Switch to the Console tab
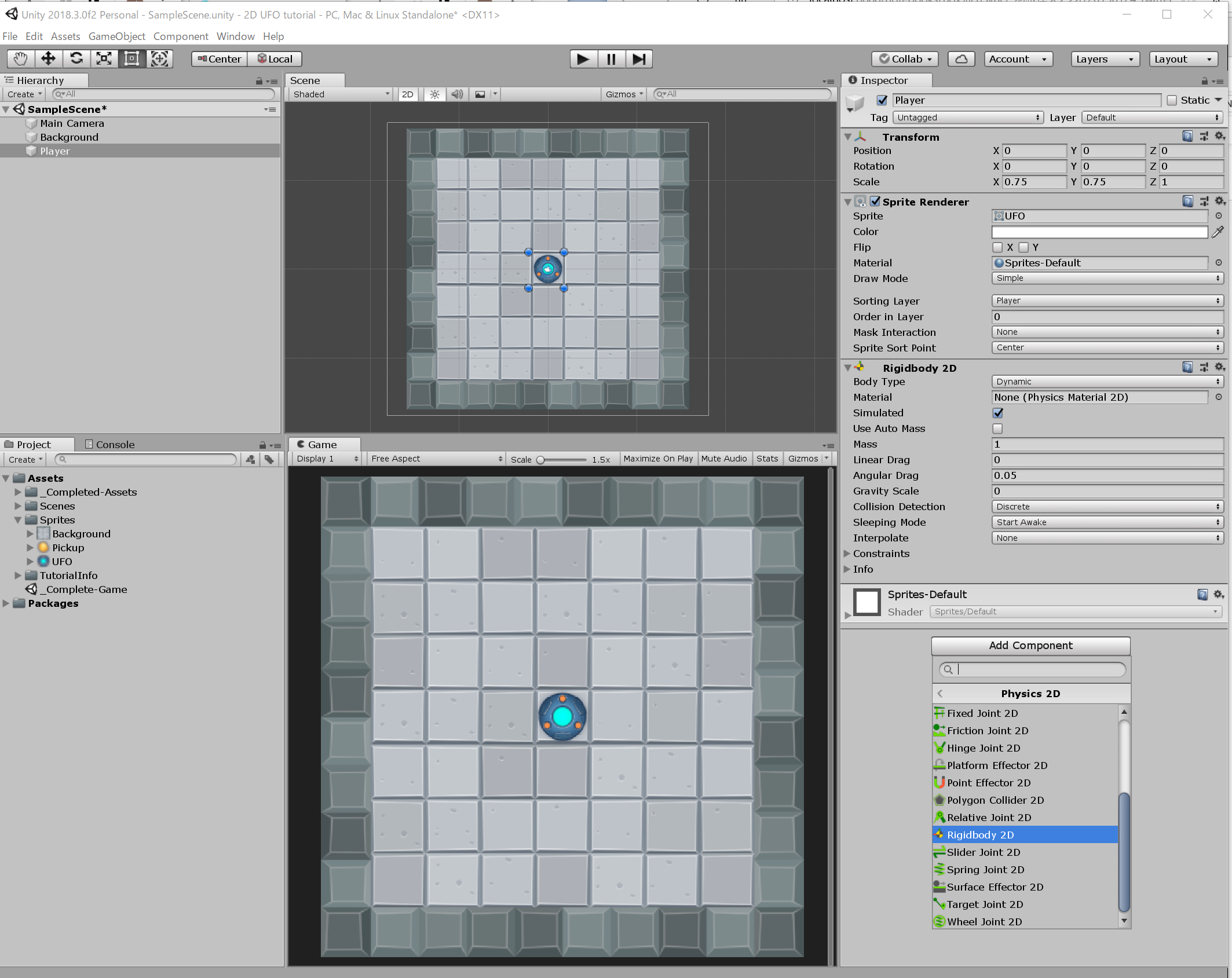Screen dimensions: 1232x978 coord(110,445)
